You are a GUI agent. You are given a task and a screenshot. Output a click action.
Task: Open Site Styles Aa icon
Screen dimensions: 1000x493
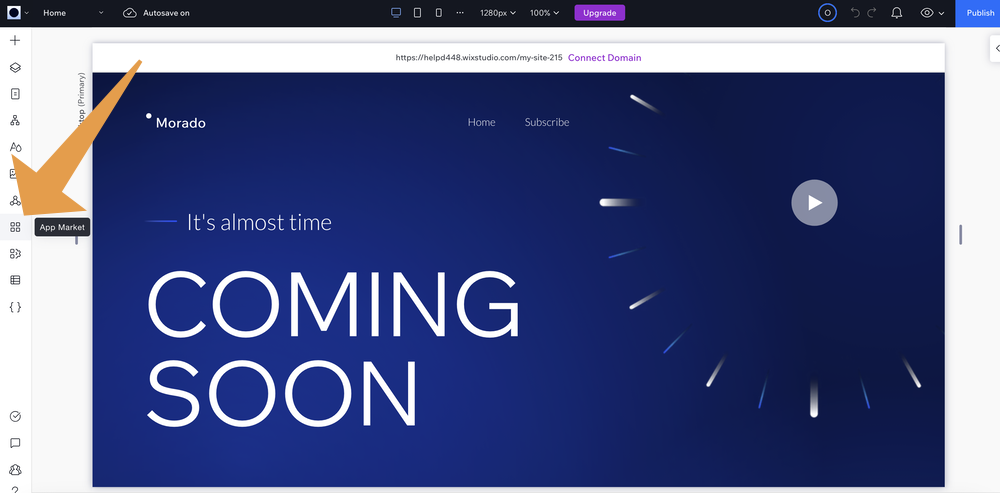[x=15, y=147]
